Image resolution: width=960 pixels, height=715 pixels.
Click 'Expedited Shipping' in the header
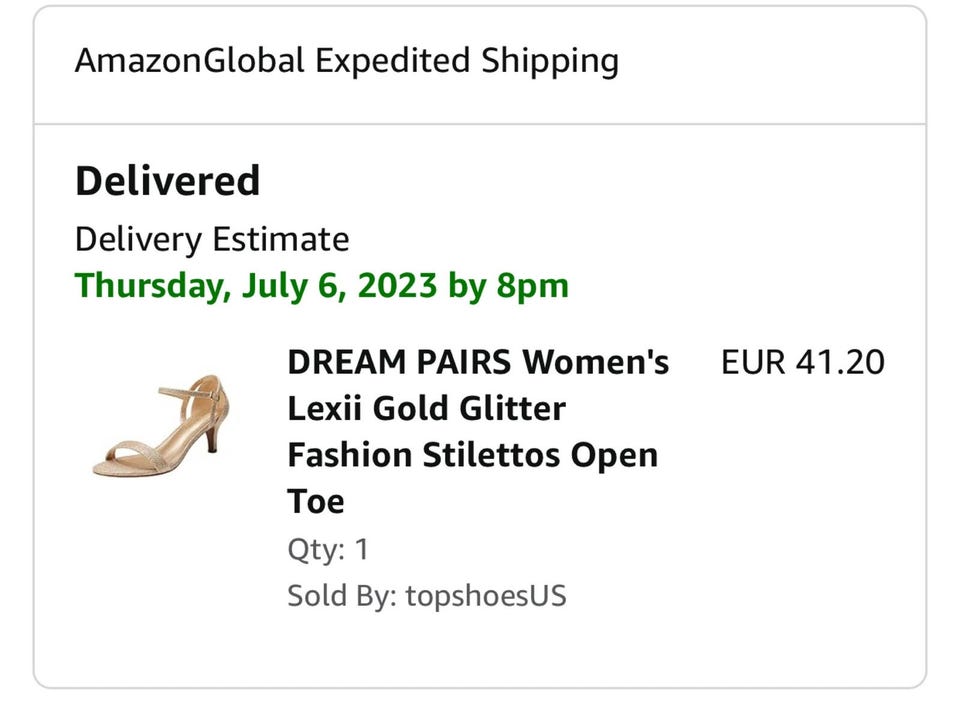(x=466, y=62)
